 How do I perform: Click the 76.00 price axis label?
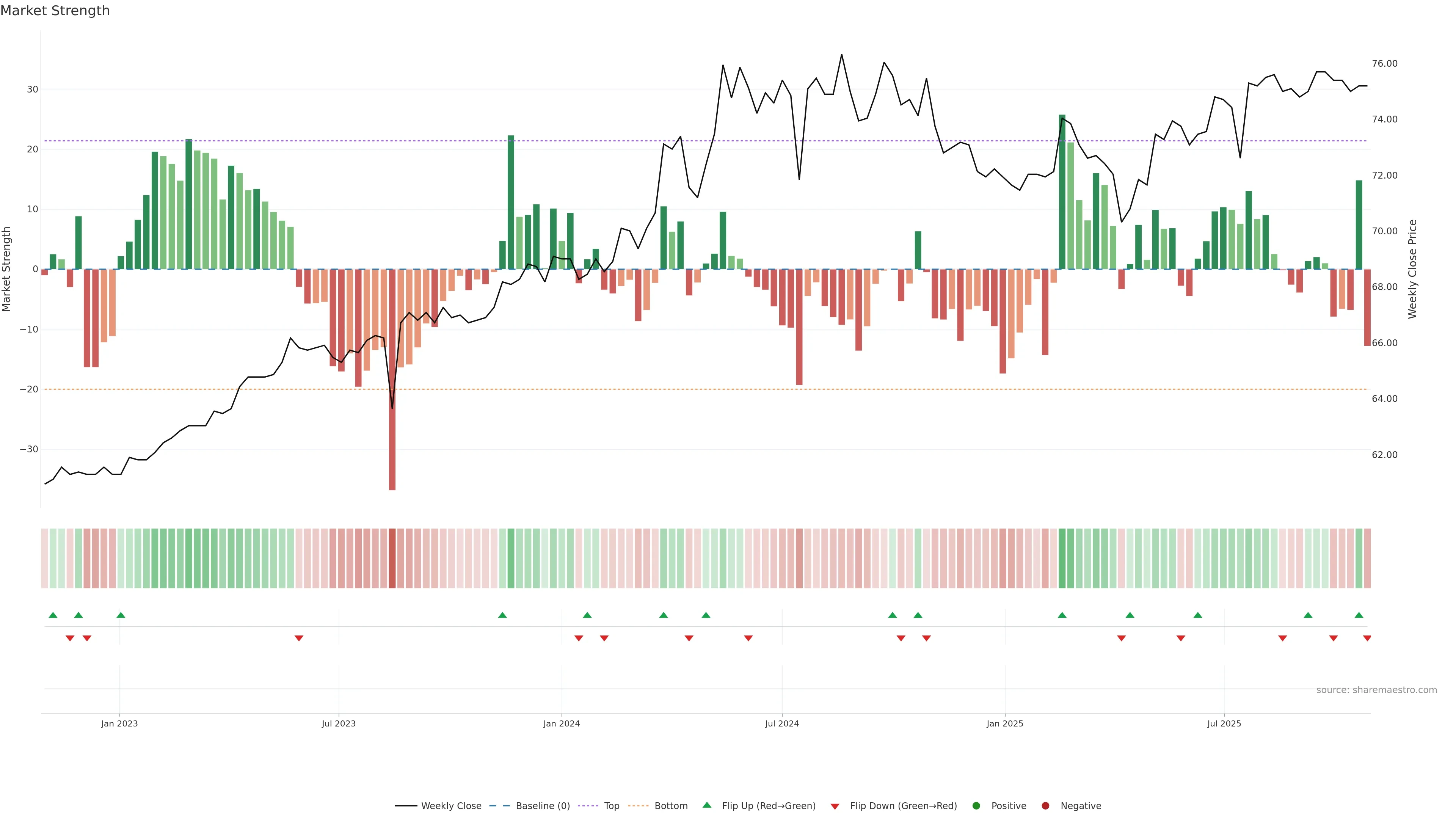[x=1384, y=63]
